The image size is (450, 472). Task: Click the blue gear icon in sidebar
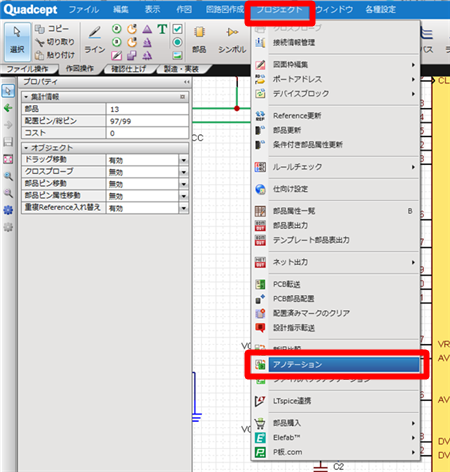[x=8, y=210]
